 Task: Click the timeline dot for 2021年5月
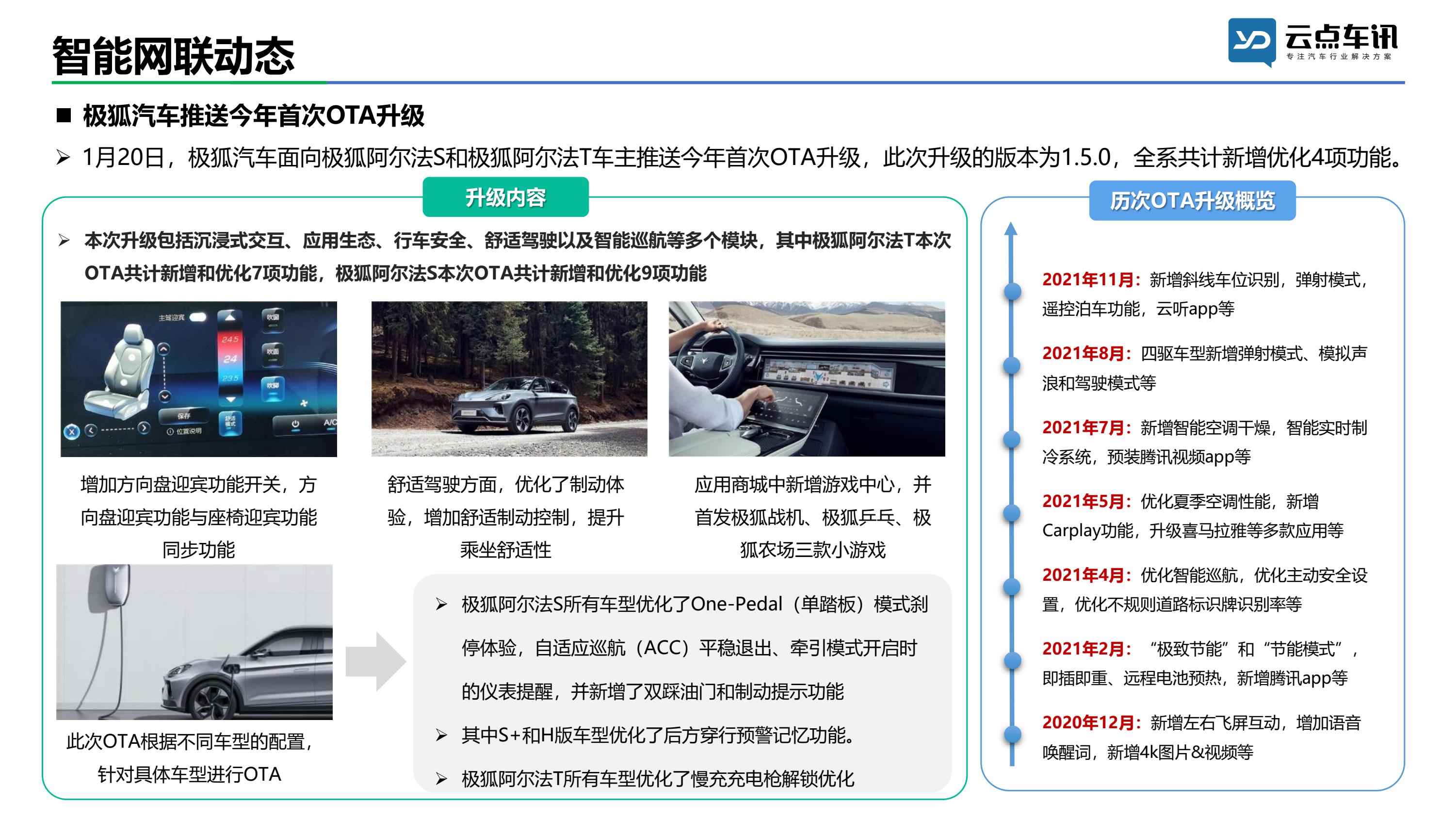(x=1012, y=513)
